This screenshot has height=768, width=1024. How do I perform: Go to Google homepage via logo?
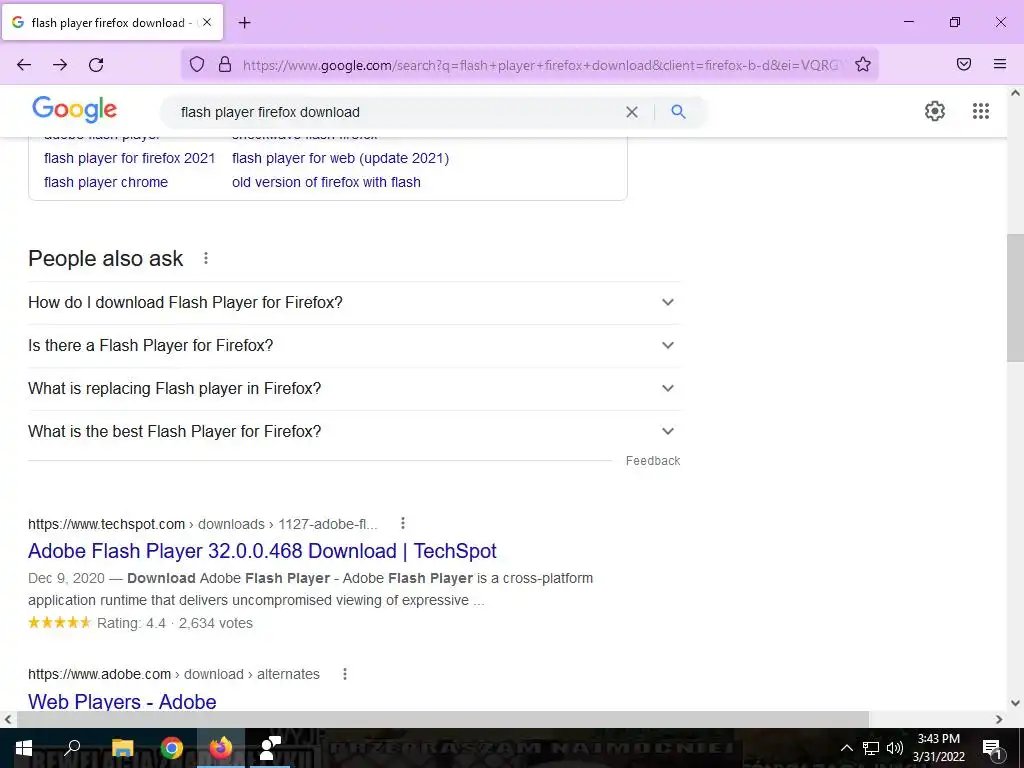coord(74,110)
